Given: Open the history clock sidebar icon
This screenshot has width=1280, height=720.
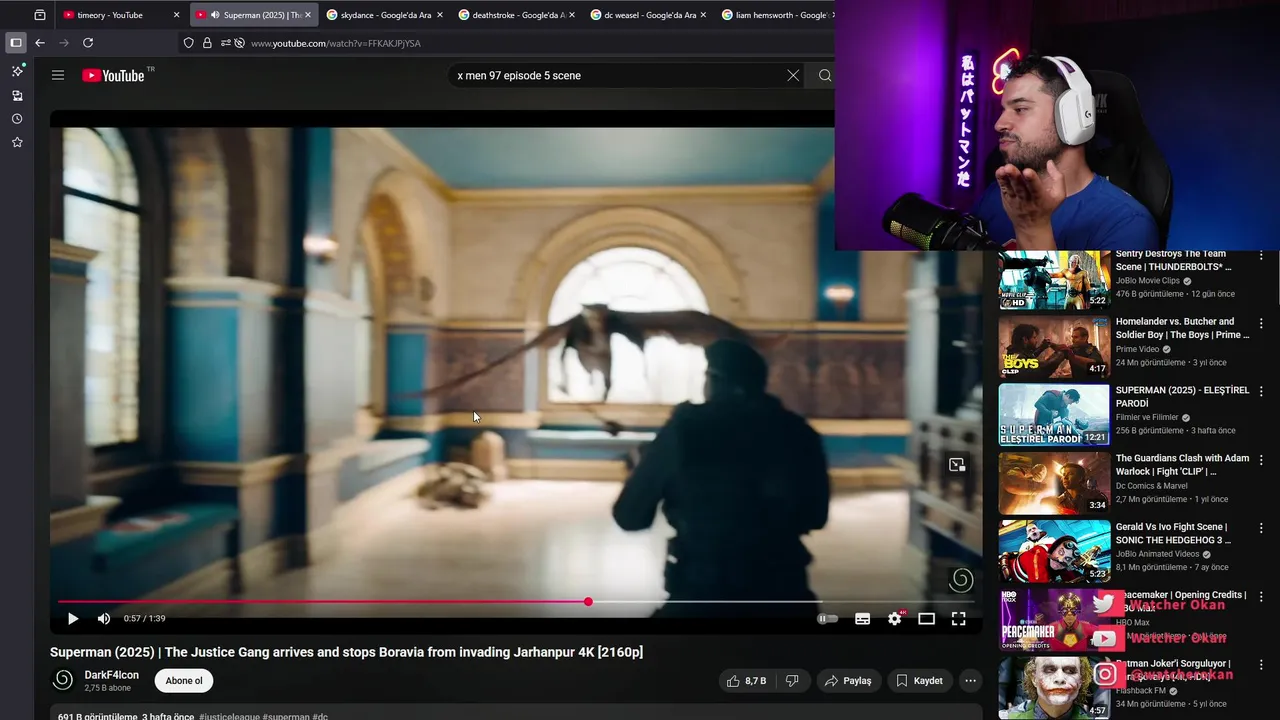Looking at the screenshot, I should [17, 119].
